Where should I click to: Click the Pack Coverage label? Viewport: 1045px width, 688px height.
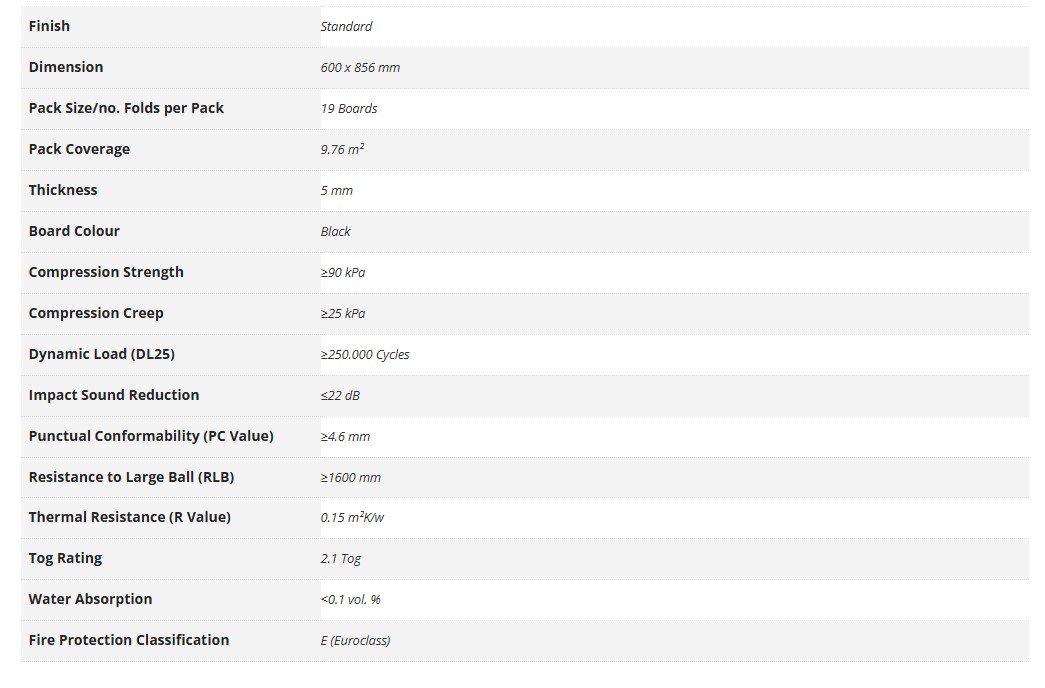[79, 149]
